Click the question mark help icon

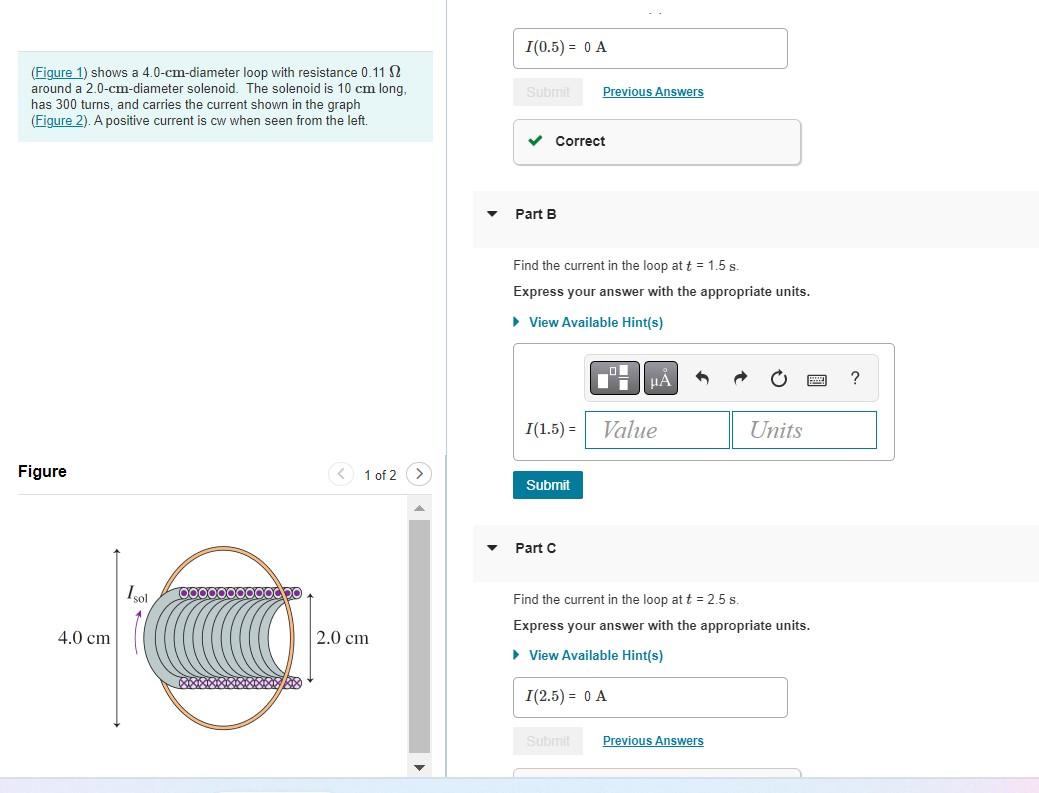pyautogui.click(x=854, y=378)
